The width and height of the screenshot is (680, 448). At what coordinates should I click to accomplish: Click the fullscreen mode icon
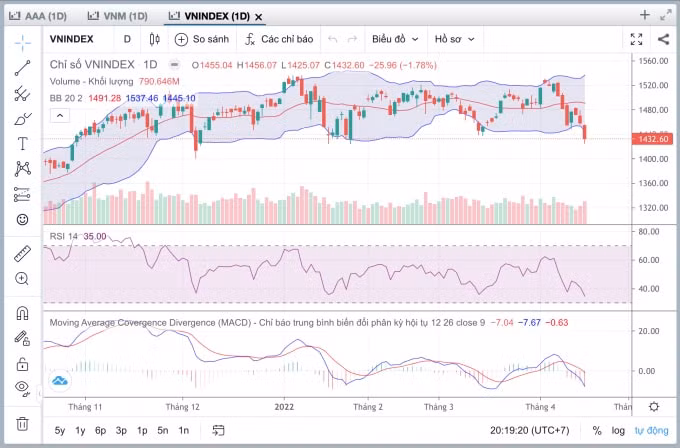(636, 39)
